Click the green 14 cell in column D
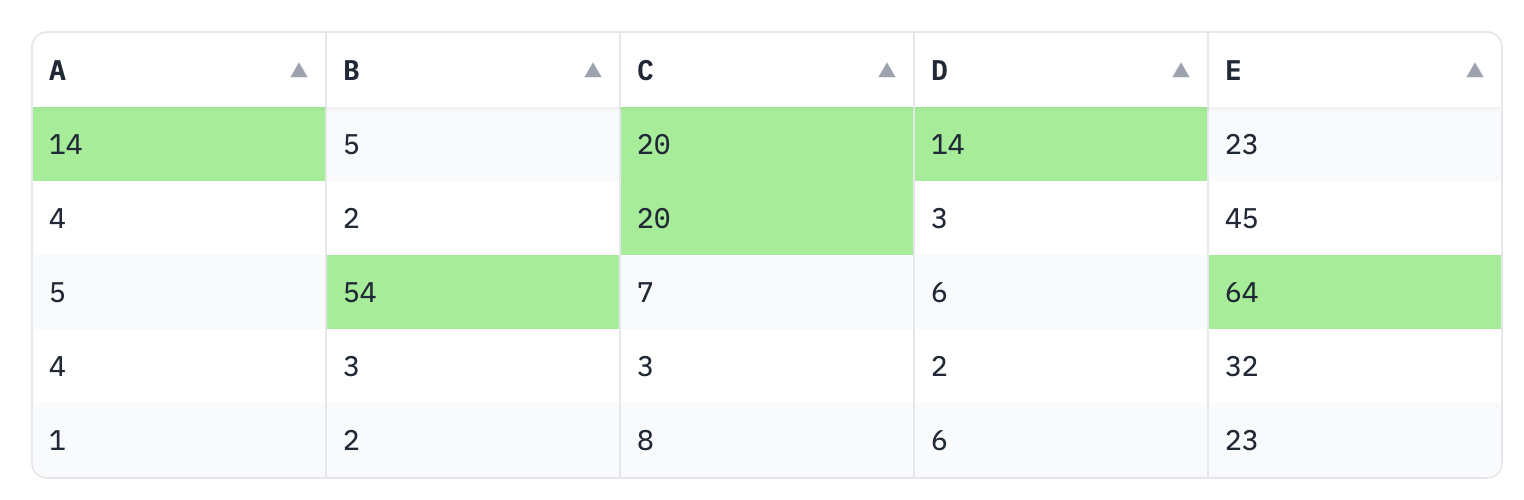Screen dimensions: 1524x500 coord(1060,145)
